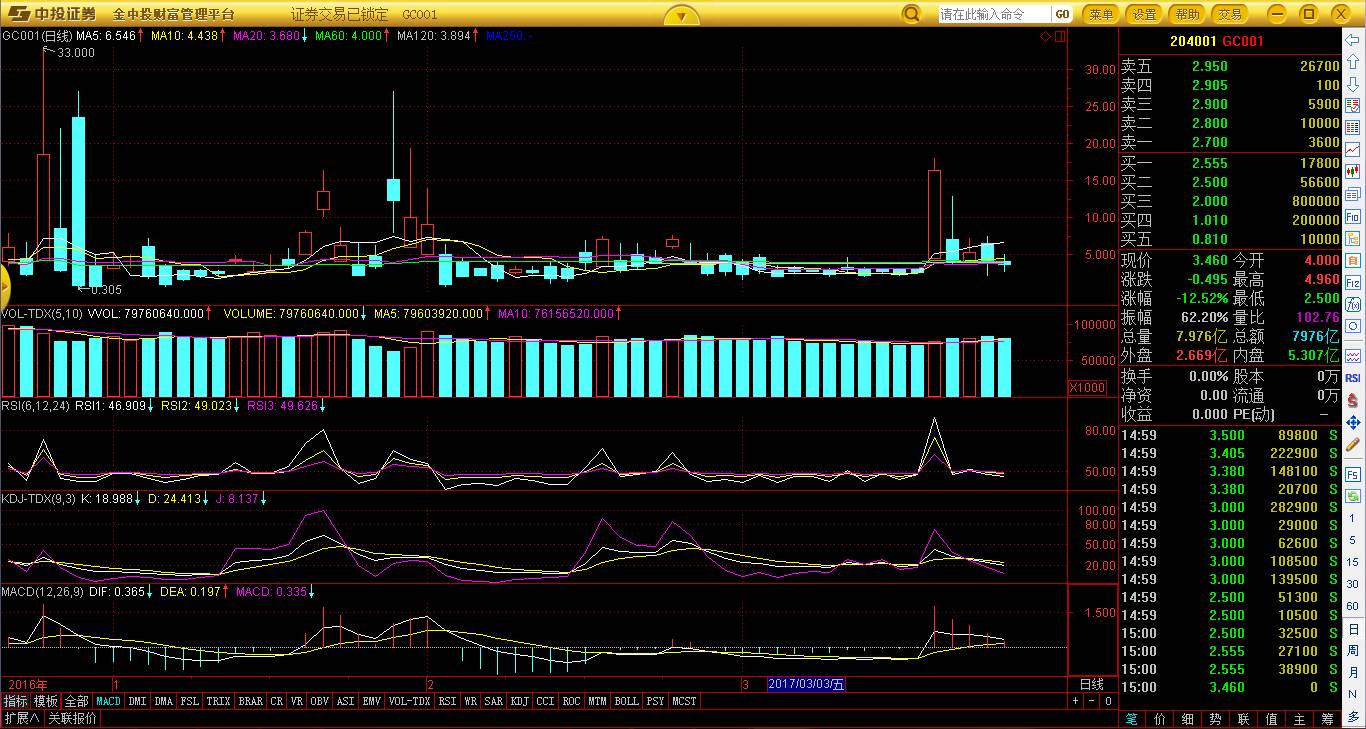Switch to the 笔 tick tab
1366x729 pixels.
point(1131,718)
